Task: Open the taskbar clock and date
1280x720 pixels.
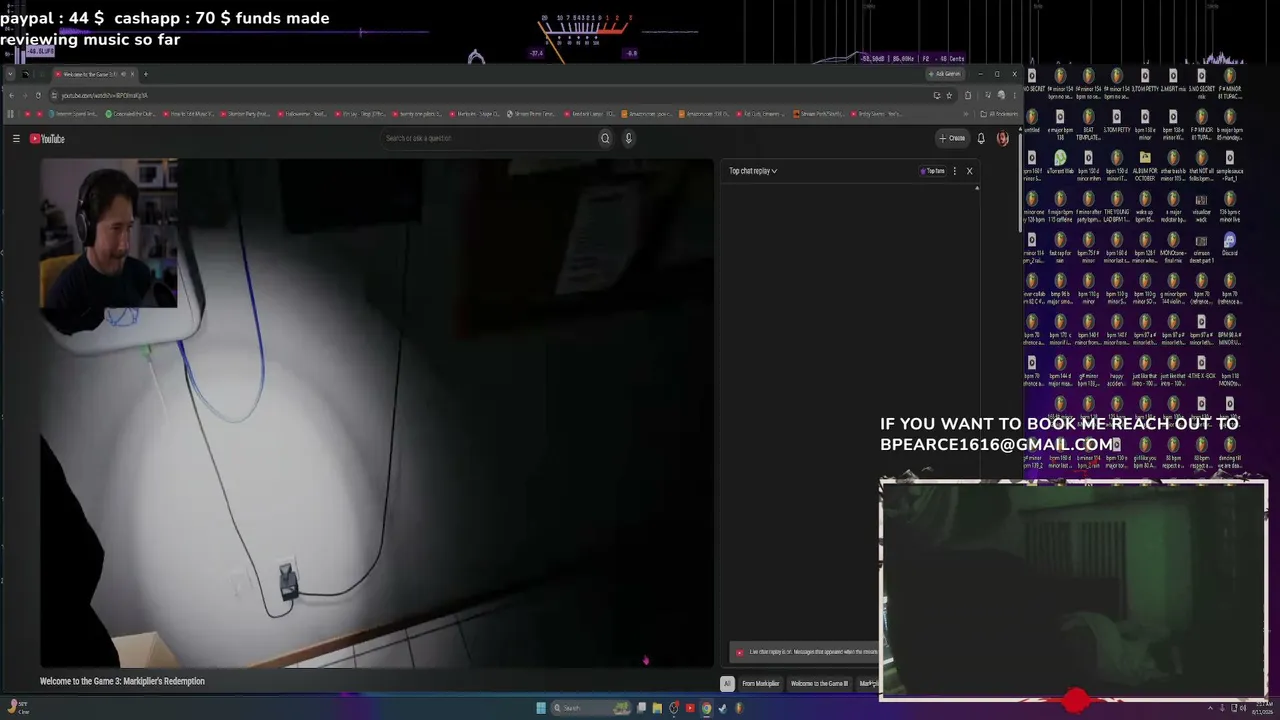Action: click(x=1262, y=708)
